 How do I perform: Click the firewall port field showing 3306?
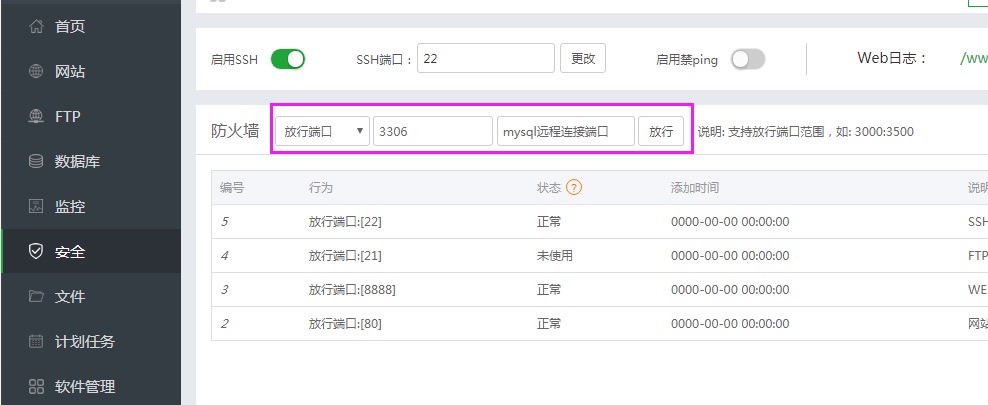tap(432, 131)
